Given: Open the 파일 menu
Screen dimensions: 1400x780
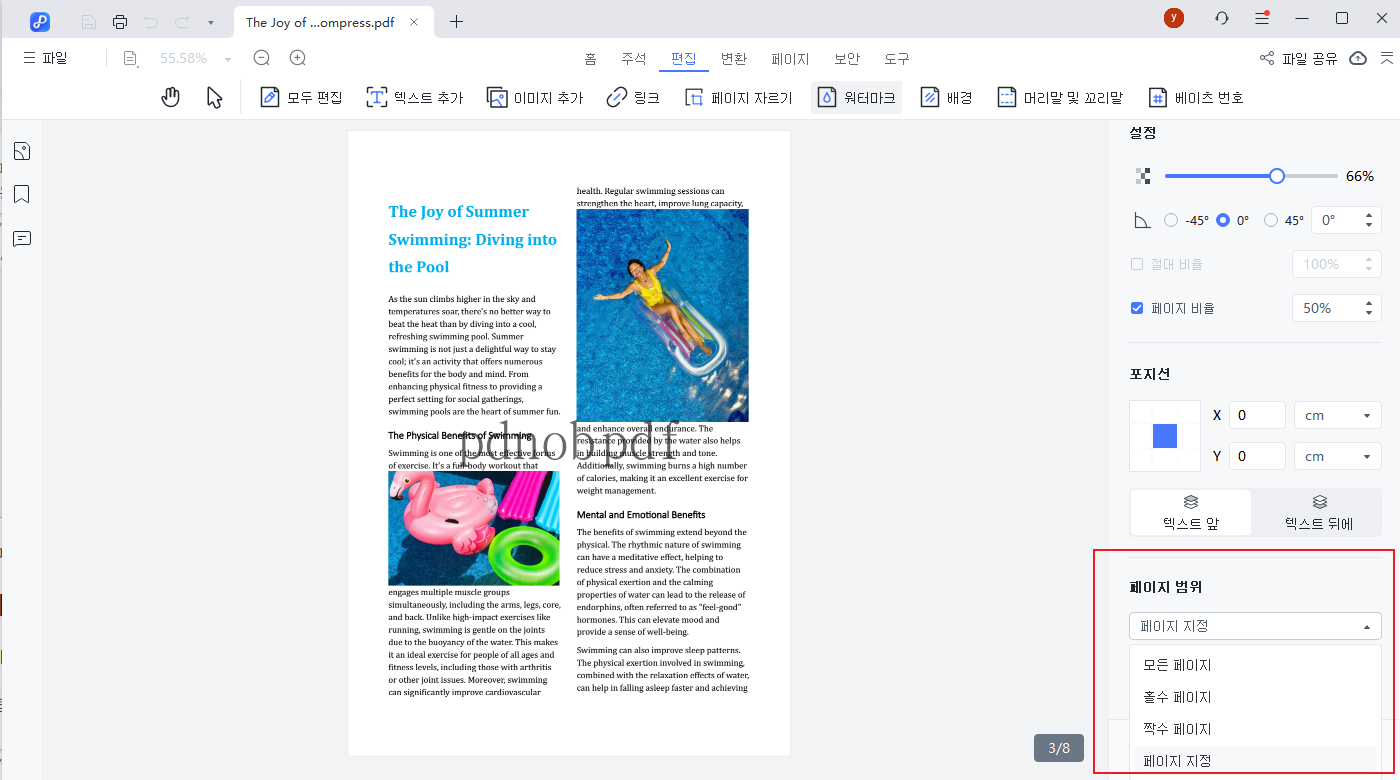Looking at the screenshot, I should pos(45,59).
